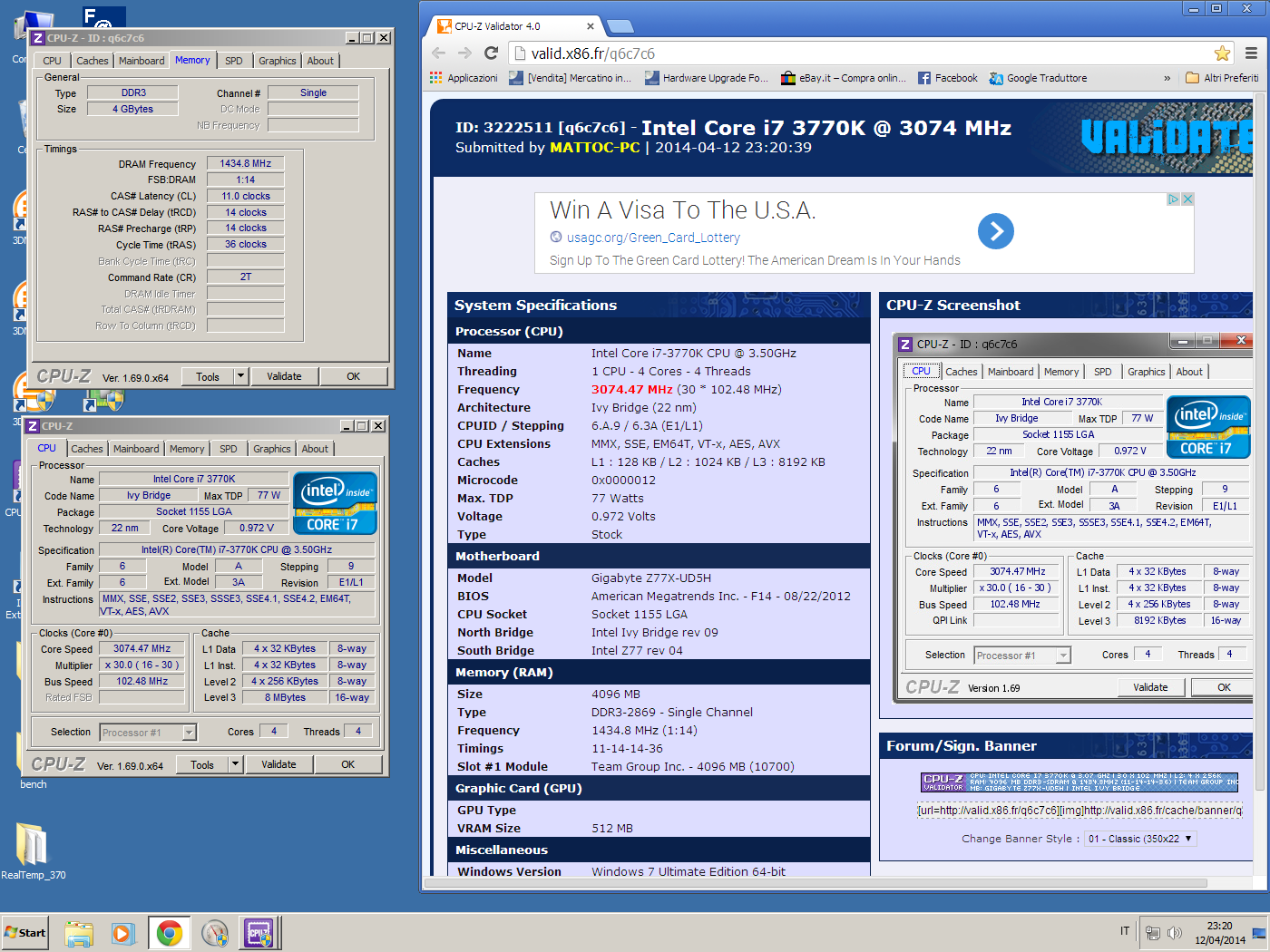The image size is (1270, 952).
Task: Close the Visa advertisement with its X
Action: pyautogui.click(x=1187, y=199)
